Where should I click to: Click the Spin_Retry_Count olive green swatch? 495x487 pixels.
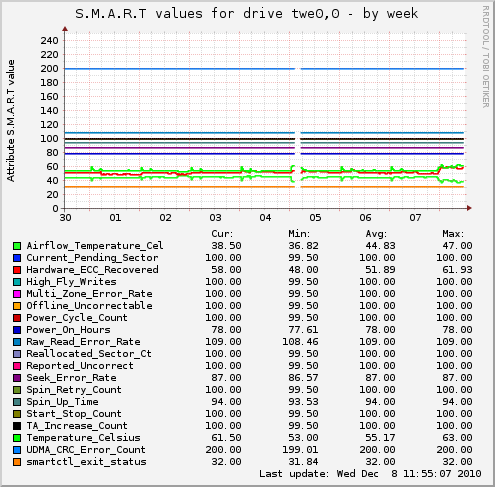(17, 390)
